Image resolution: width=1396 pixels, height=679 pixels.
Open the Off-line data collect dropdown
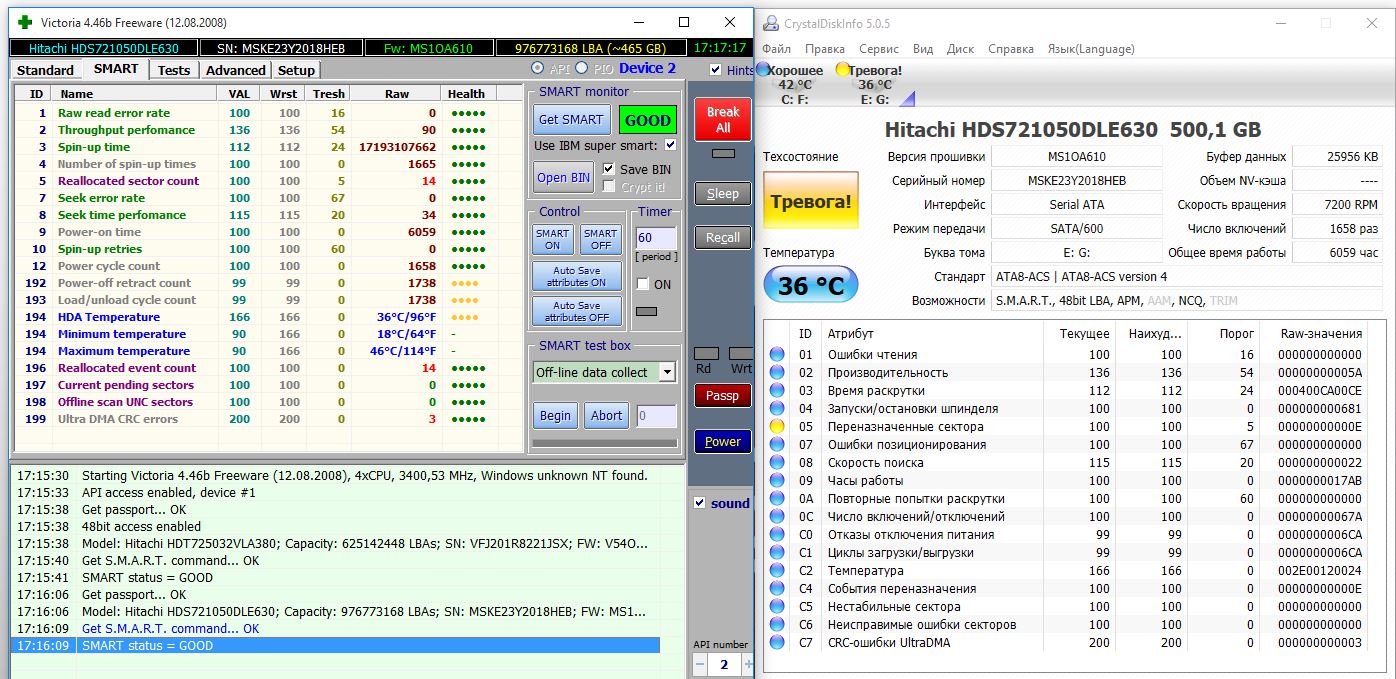(668, 372)
